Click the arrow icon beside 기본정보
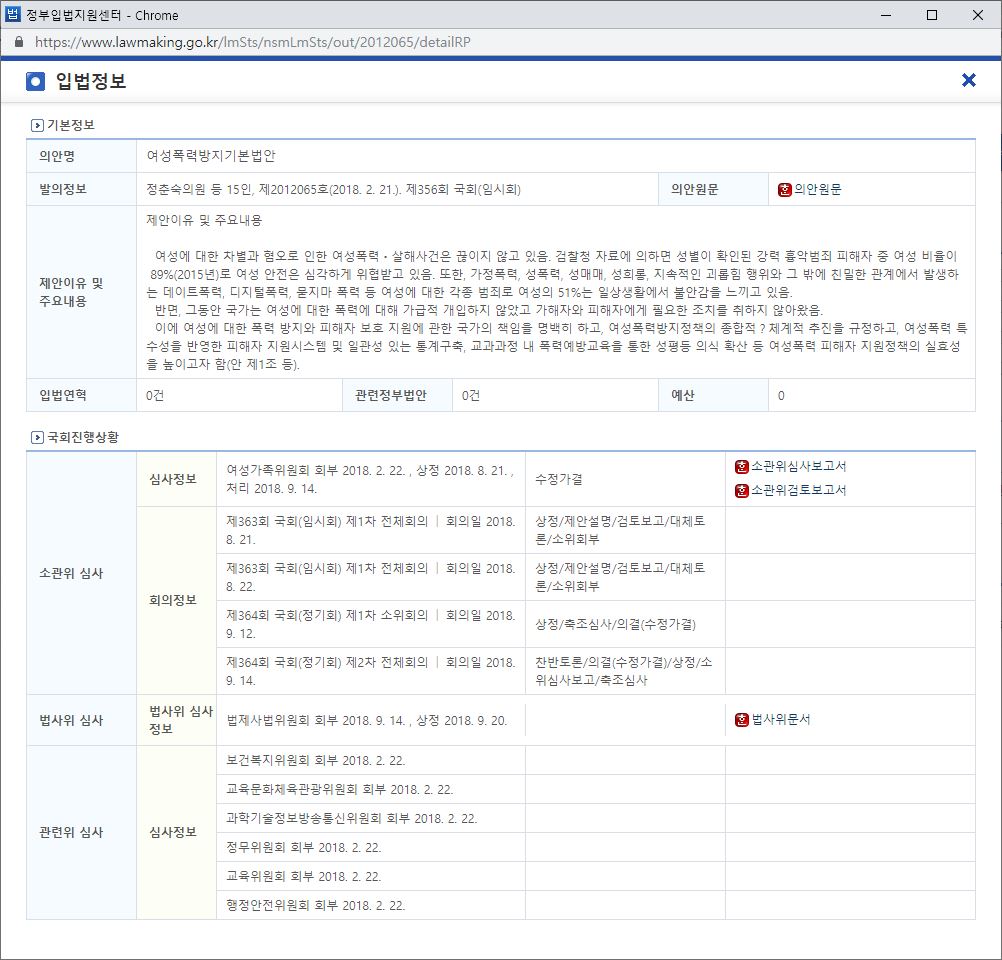The width and height of the screenshot is (1002, 960). 38,125
